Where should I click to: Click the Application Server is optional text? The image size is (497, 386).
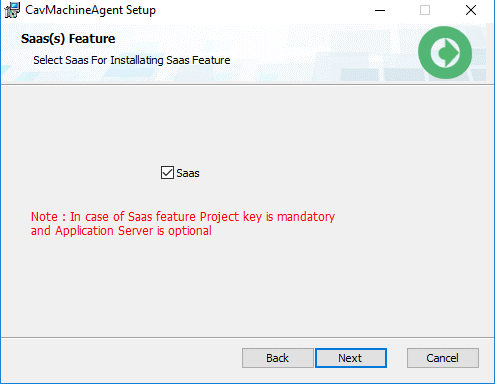pyautogui.click(x=133, y=231)
